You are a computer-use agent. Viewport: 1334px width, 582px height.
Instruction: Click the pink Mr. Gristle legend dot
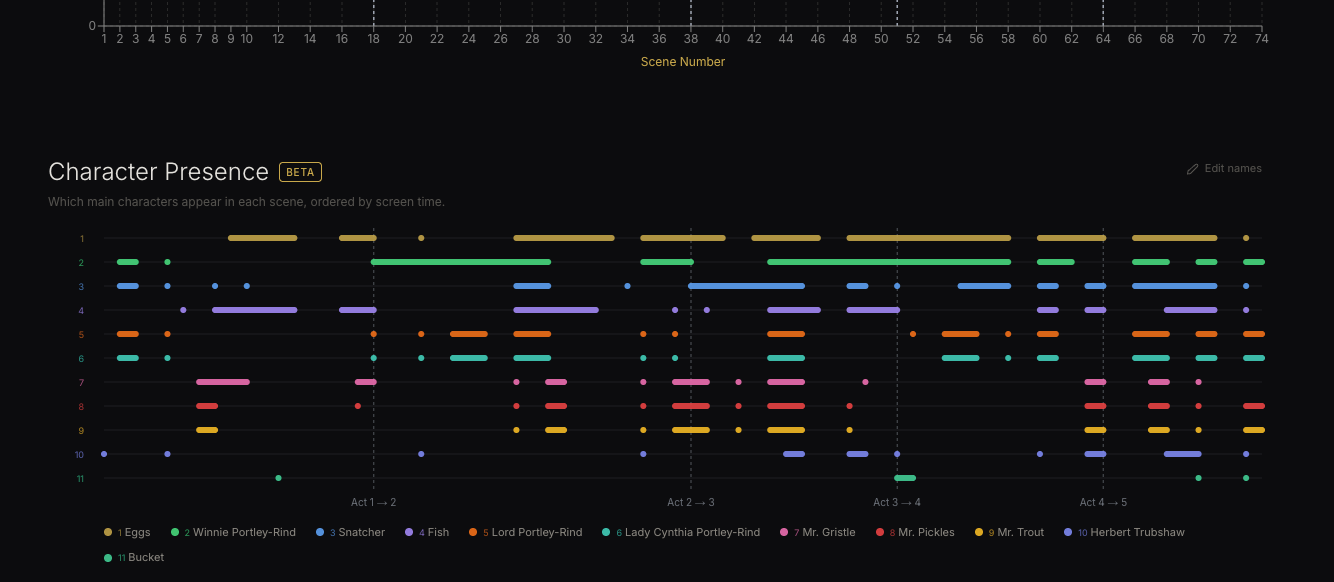[784, 533]
